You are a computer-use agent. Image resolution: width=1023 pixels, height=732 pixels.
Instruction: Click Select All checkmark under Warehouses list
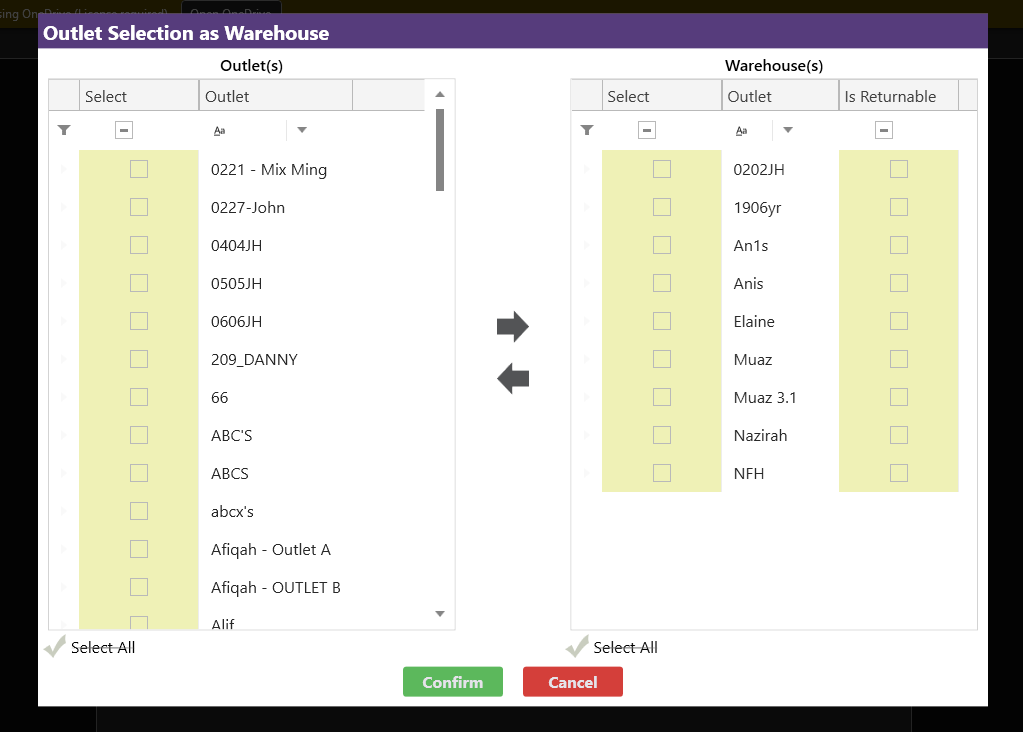coord(578,648)
